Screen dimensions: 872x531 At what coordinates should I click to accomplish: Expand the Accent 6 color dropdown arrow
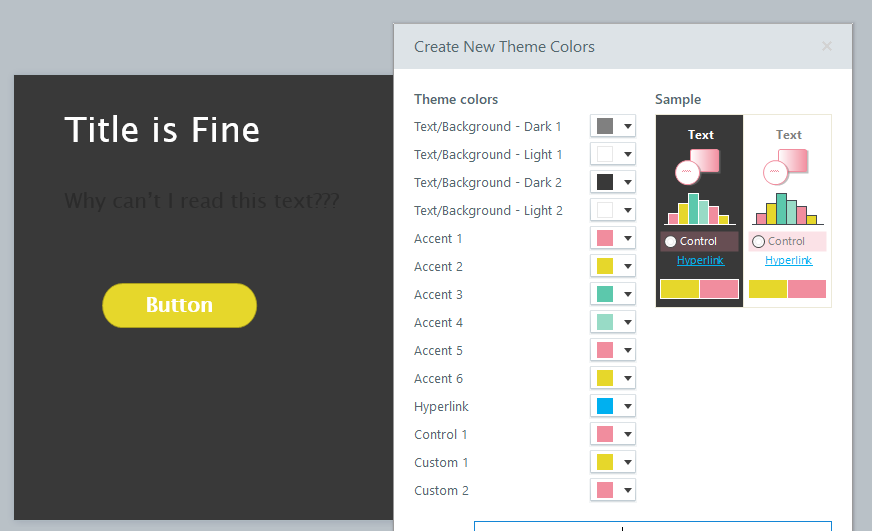627,379
